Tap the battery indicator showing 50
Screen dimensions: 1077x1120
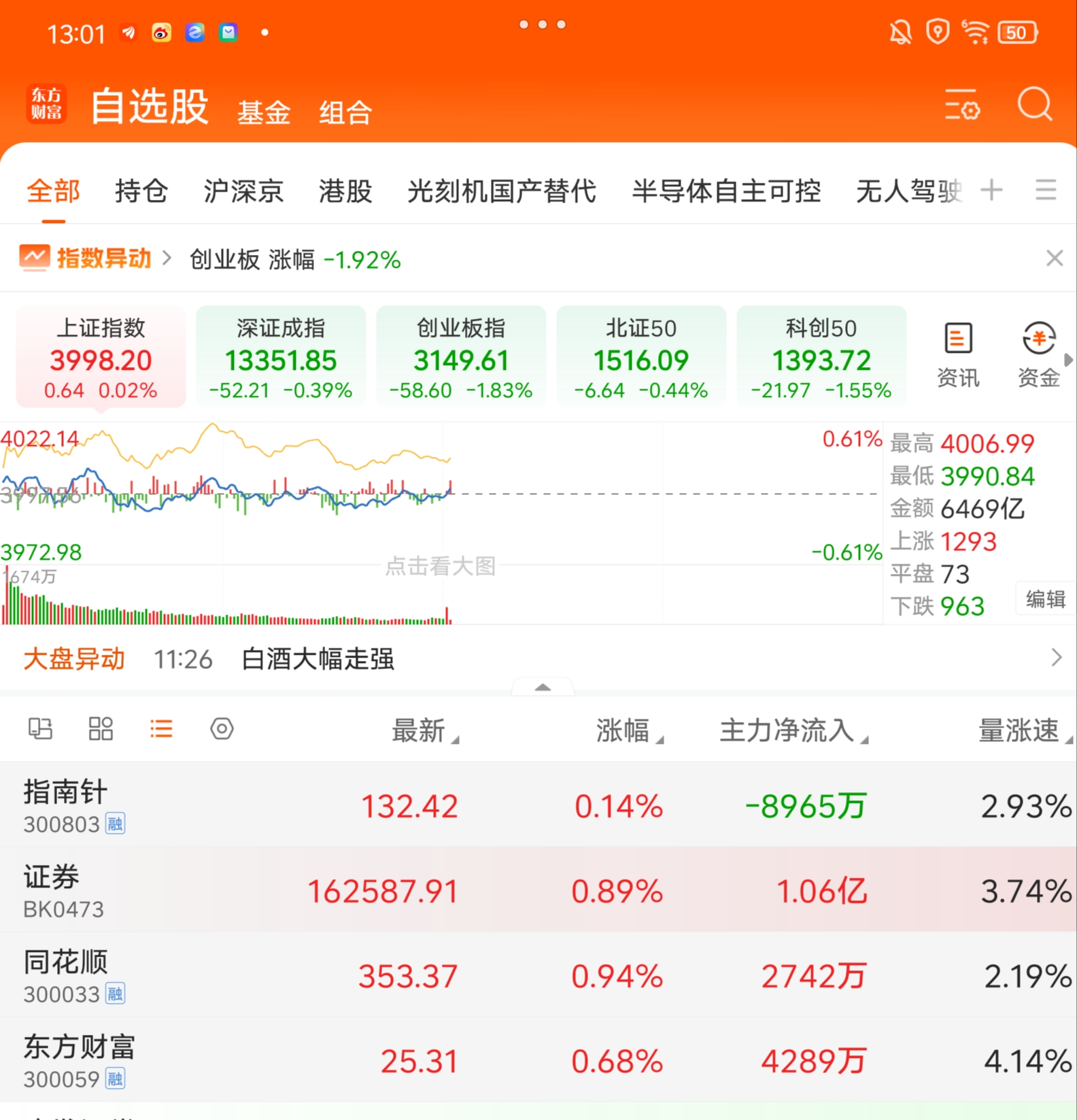tap(1017, 33)
